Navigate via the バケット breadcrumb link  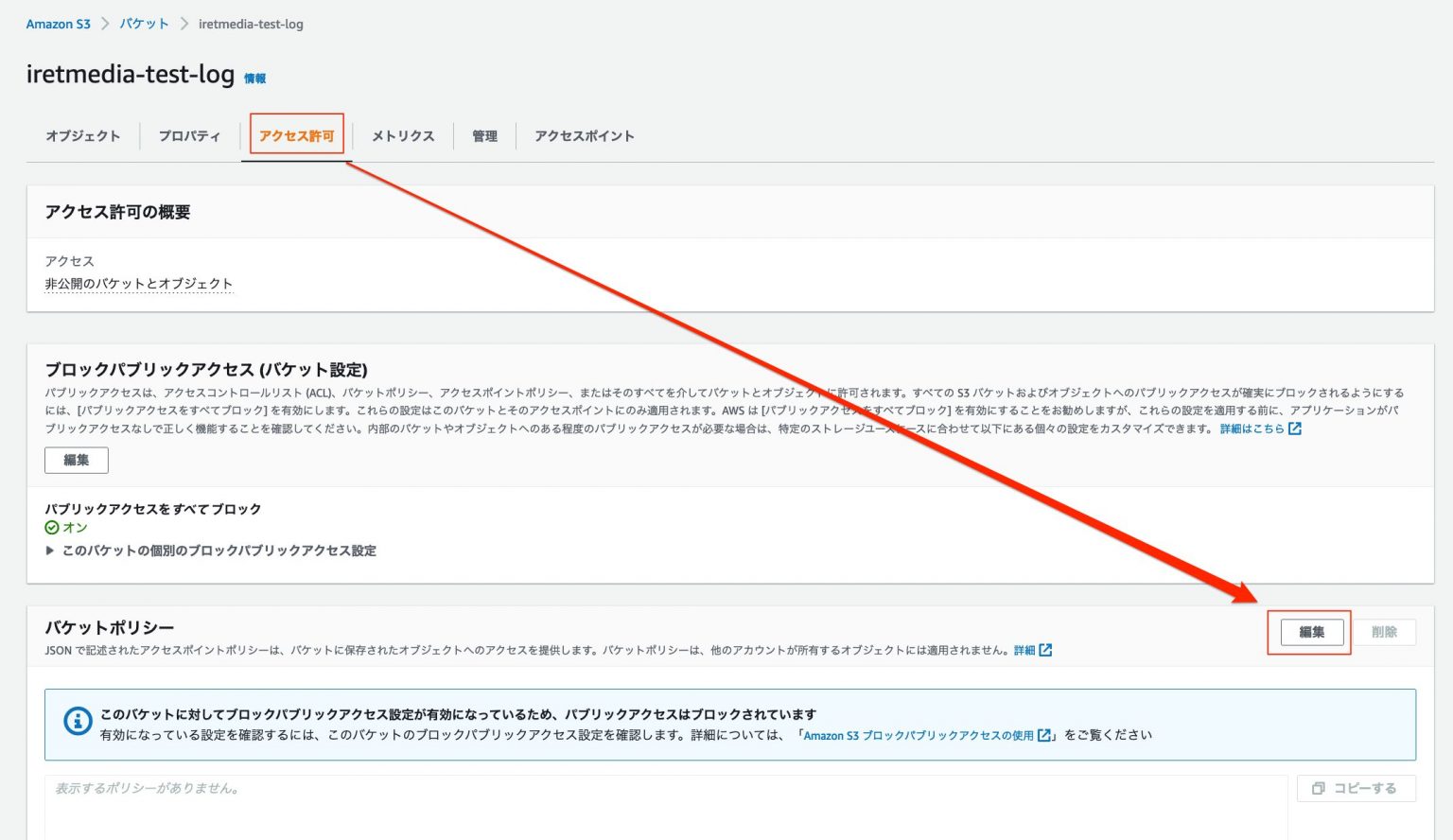[x=144, y=24]
